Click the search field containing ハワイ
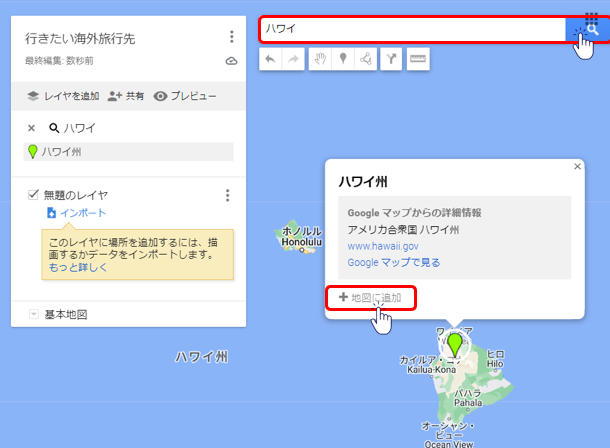 [x=412, y=29]
